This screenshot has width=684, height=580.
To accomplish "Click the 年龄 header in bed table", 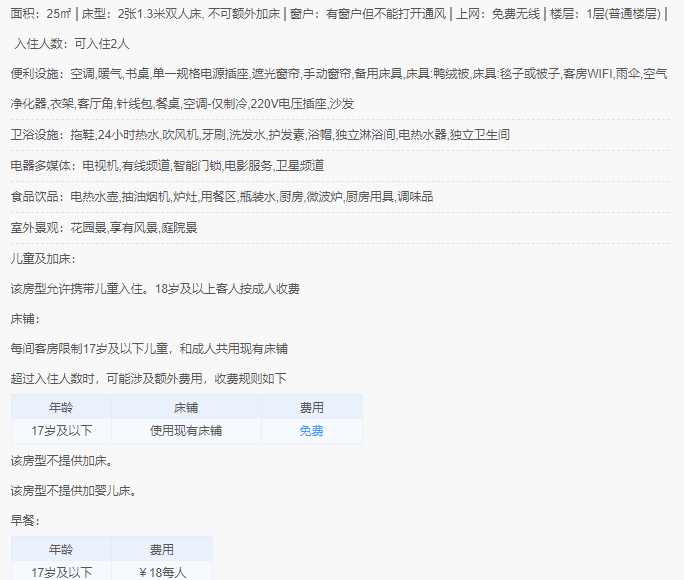I will 61,407.
